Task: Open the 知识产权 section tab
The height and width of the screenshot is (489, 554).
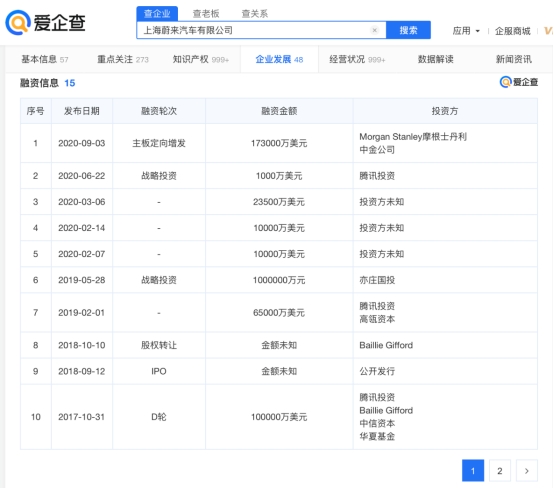Action: point(201,59)
